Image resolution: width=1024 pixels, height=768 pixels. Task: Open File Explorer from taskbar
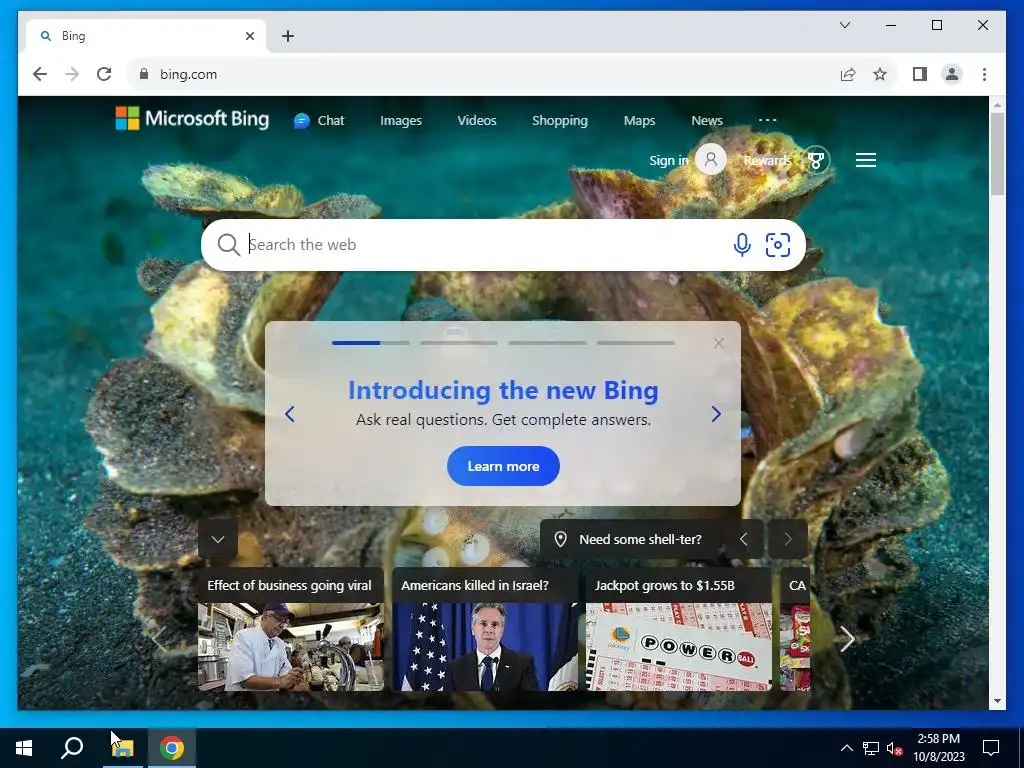click(x=122, y=748)
